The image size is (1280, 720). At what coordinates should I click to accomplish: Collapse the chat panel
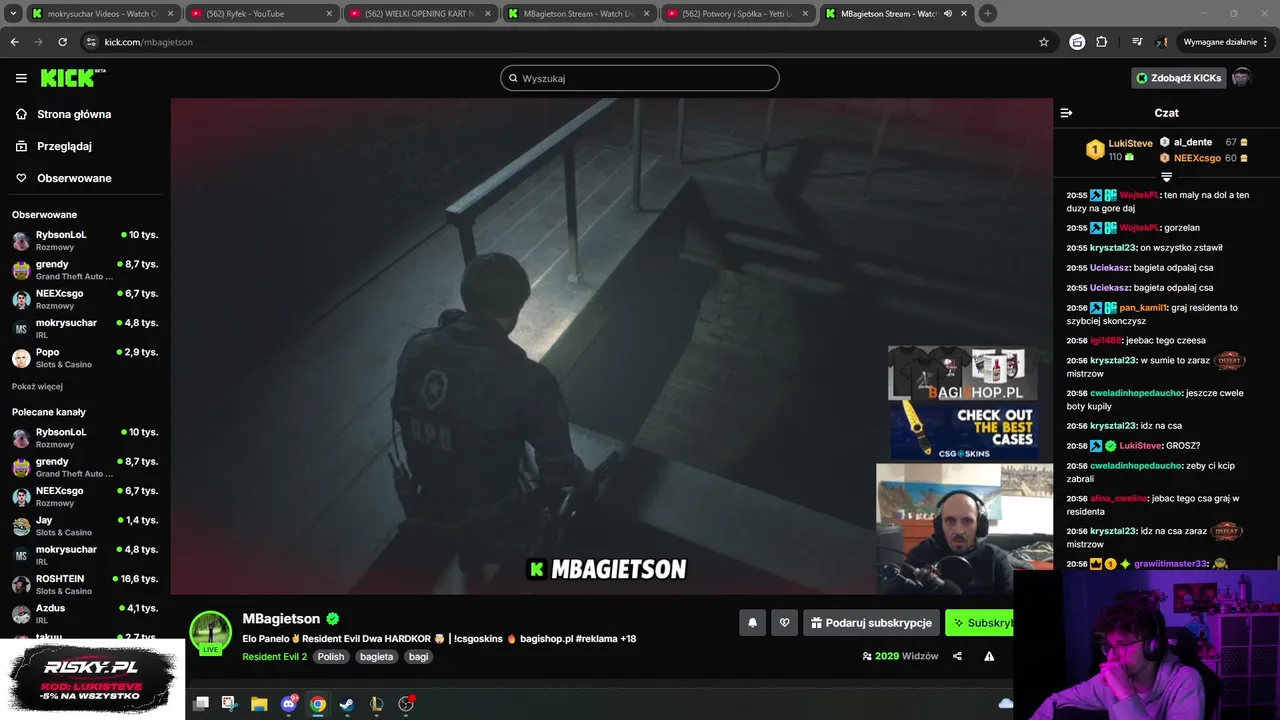point(1066,113)
